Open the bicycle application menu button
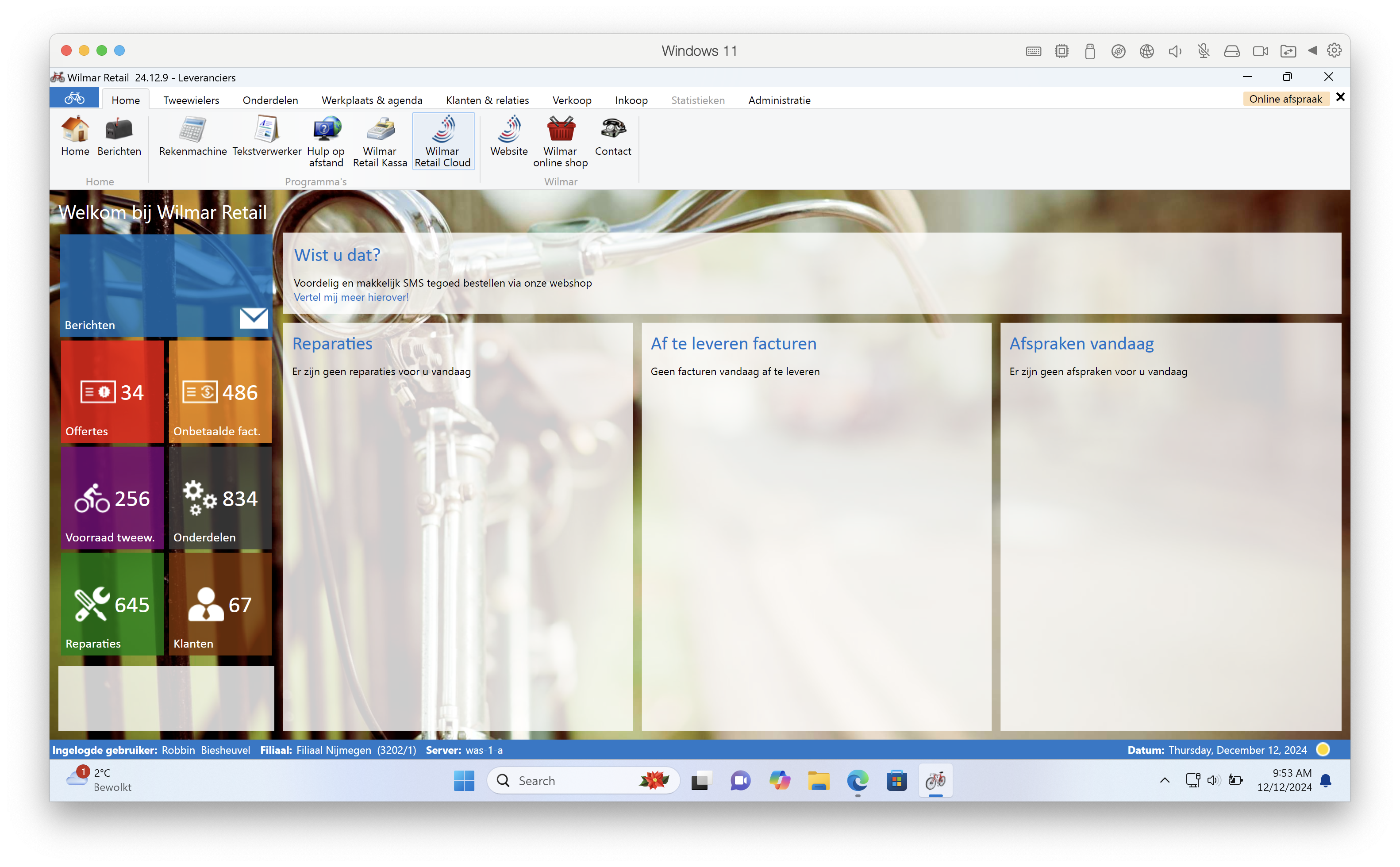Screen dimensions: 1400x867 tap(74, 99)
